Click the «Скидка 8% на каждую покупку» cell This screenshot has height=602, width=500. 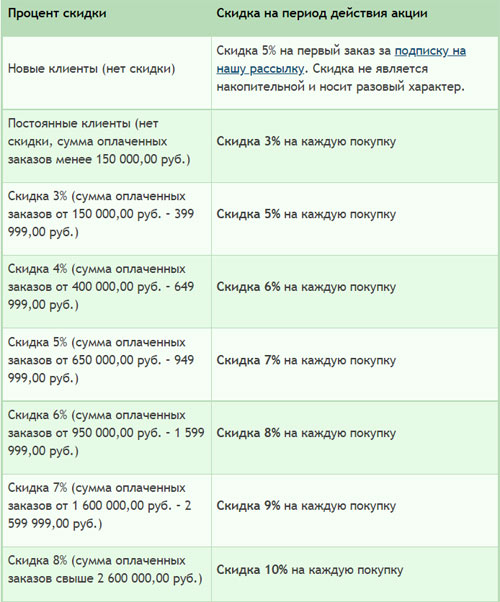pyautogui.click(x=355, y=437)
